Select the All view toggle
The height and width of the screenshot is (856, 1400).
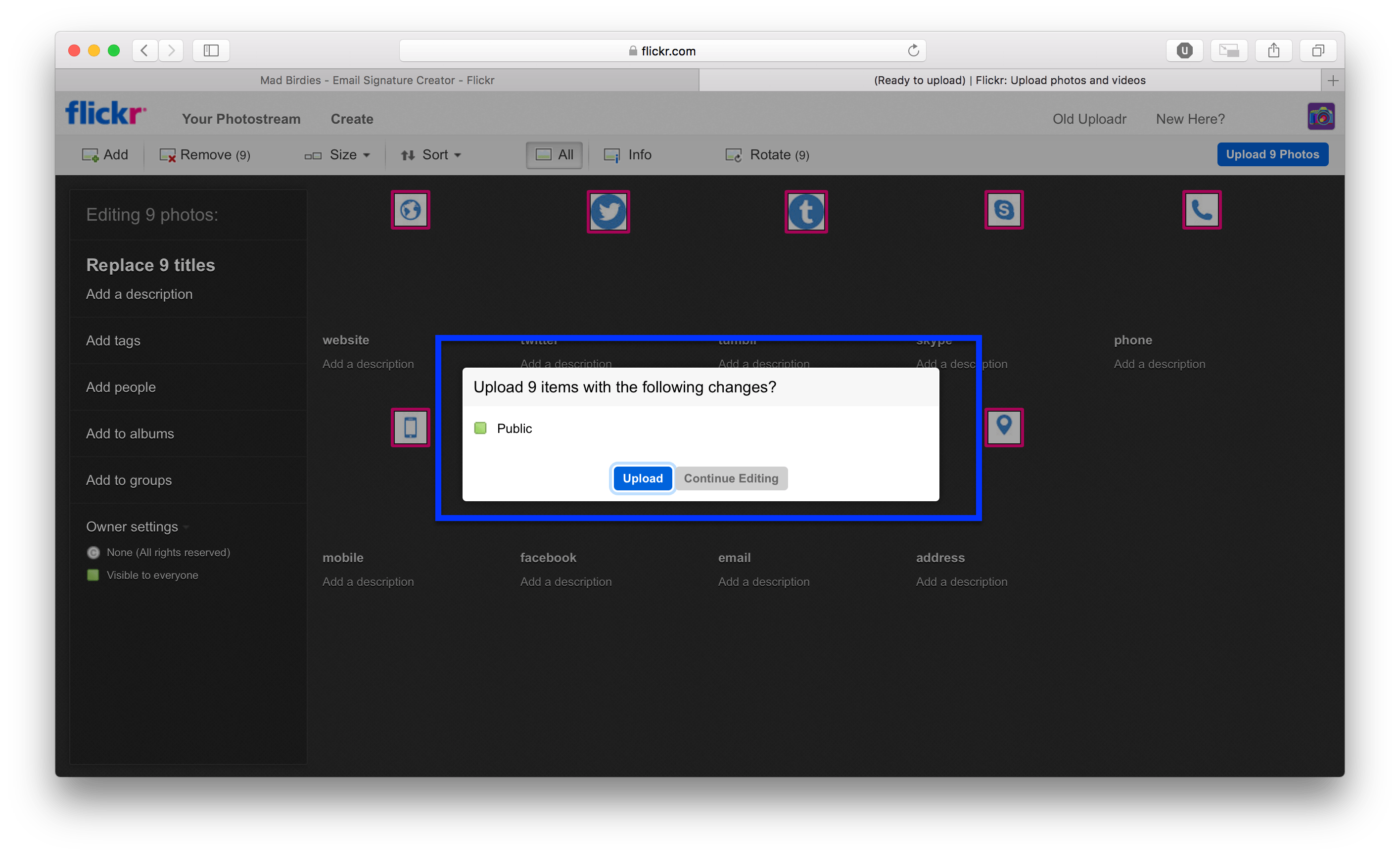[x=554, y=154]
